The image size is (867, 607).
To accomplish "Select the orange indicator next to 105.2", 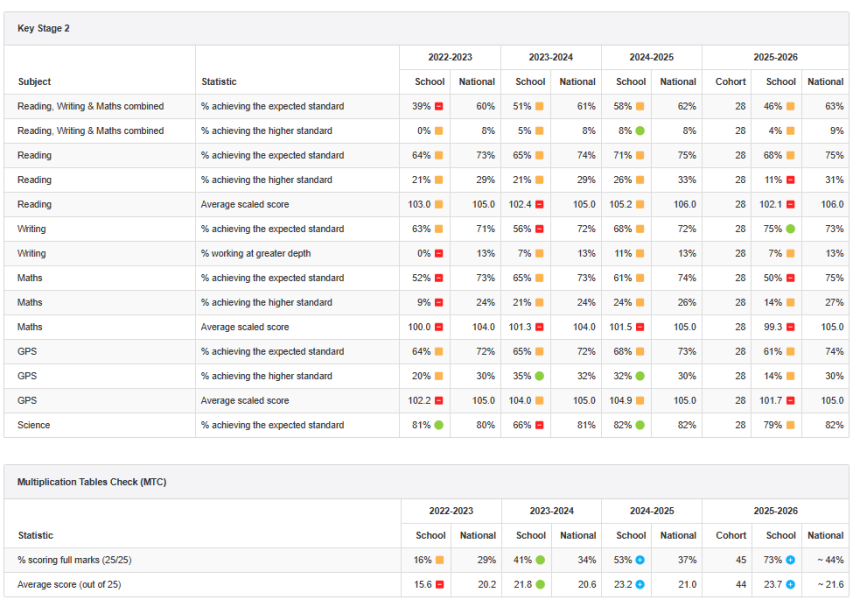I will coord(640,205).
